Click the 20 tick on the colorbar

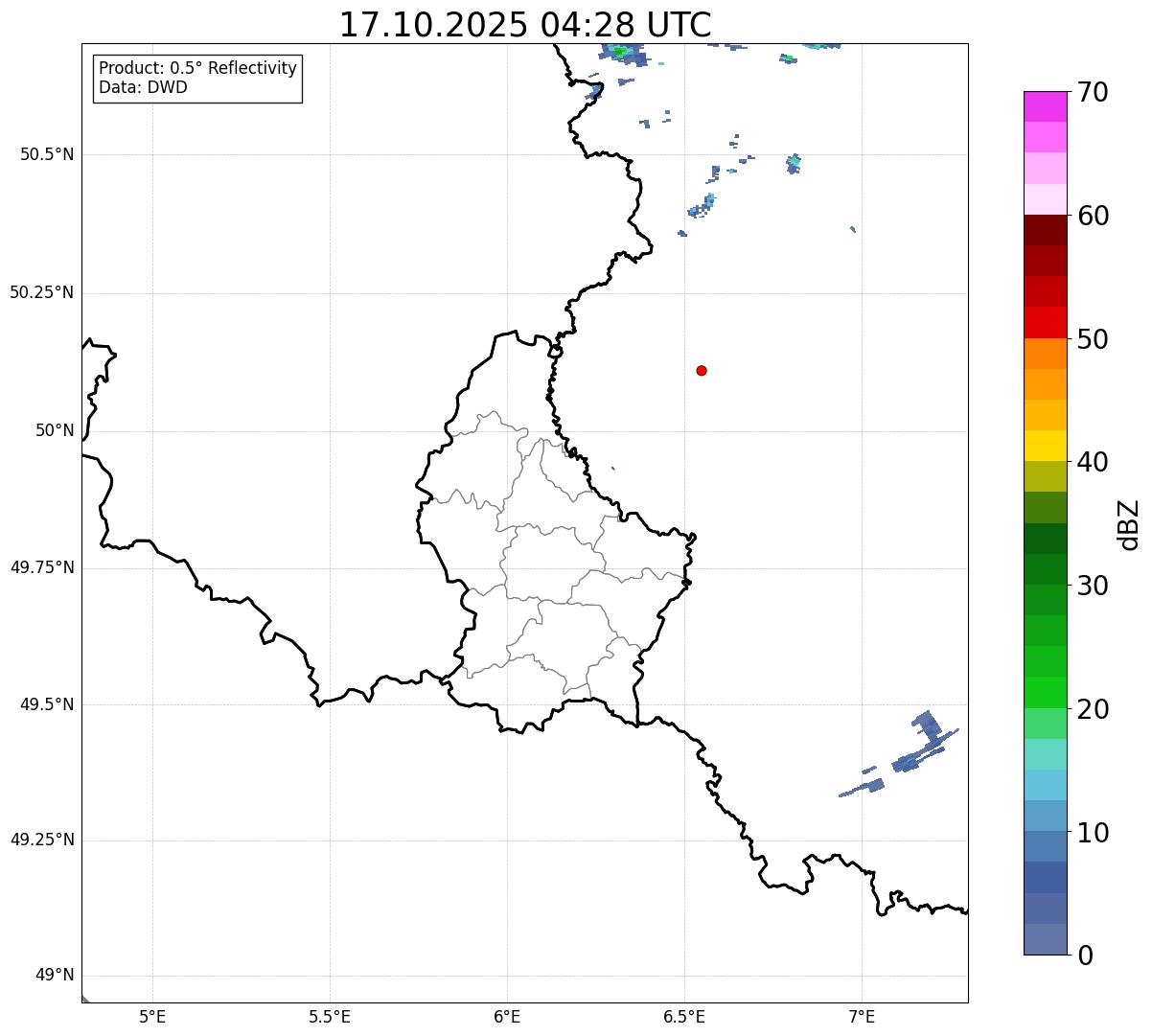(x=1093, y=709)
